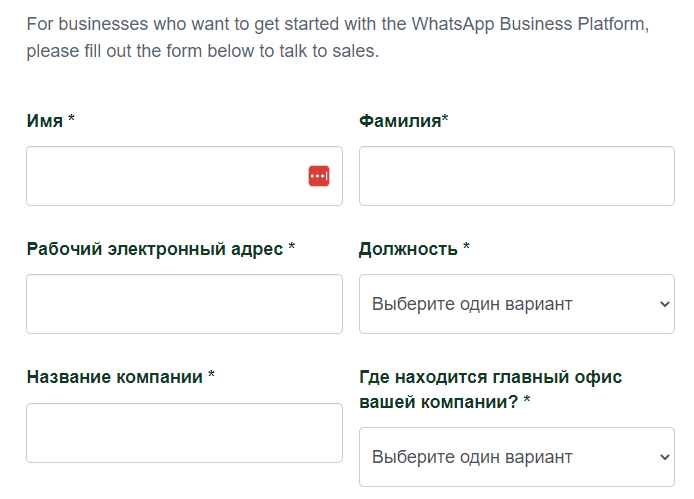Select the Название компании input box
The width and height of the screenshot is (694, 499).
(x=184, y=433)
